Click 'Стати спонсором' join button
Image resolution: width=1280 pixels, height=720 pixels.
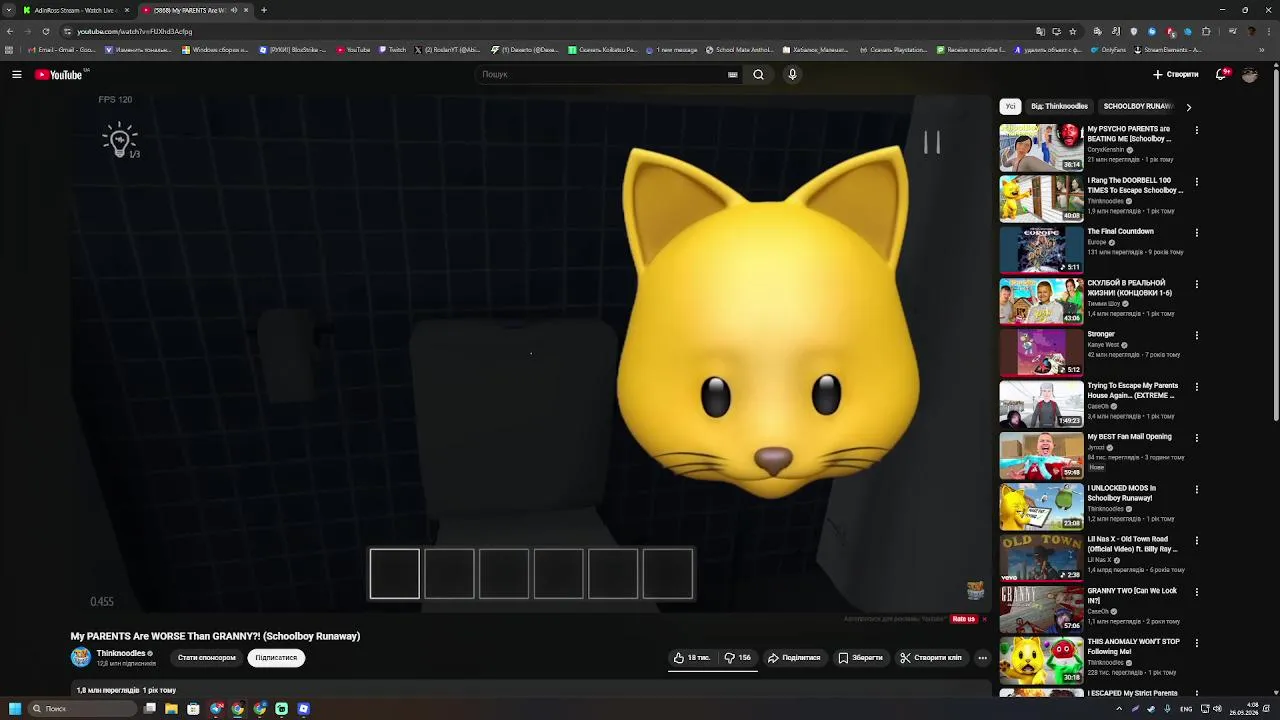coord(207,658)
